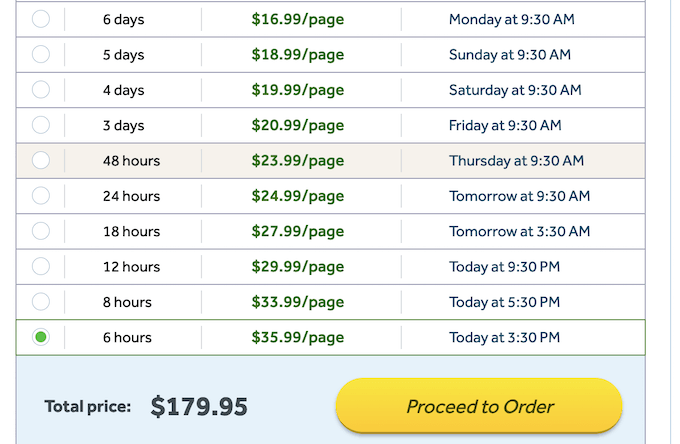Select the 4 days deadline radio button
The image size is (680, 444).
click(x=41, y=90)
